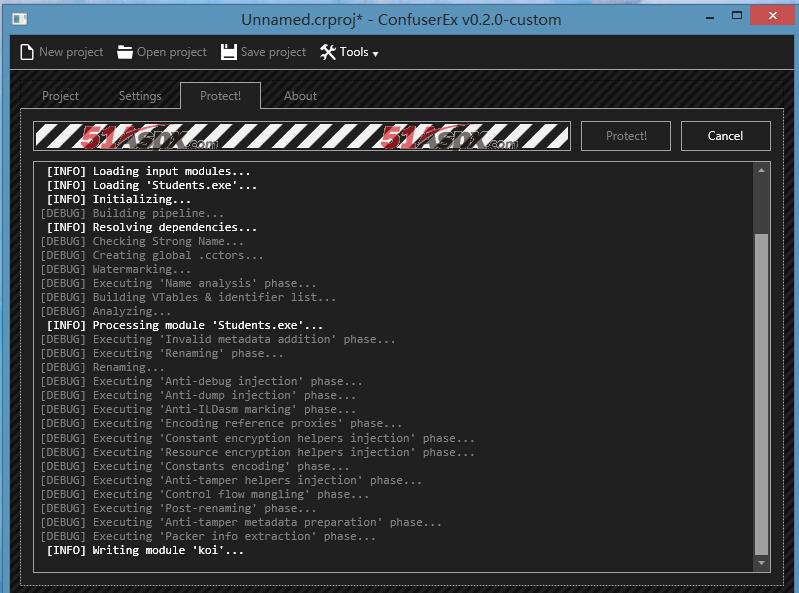Click the New project page icon
The height and width of the screenshot is (593, 799).
pos(27,52)
